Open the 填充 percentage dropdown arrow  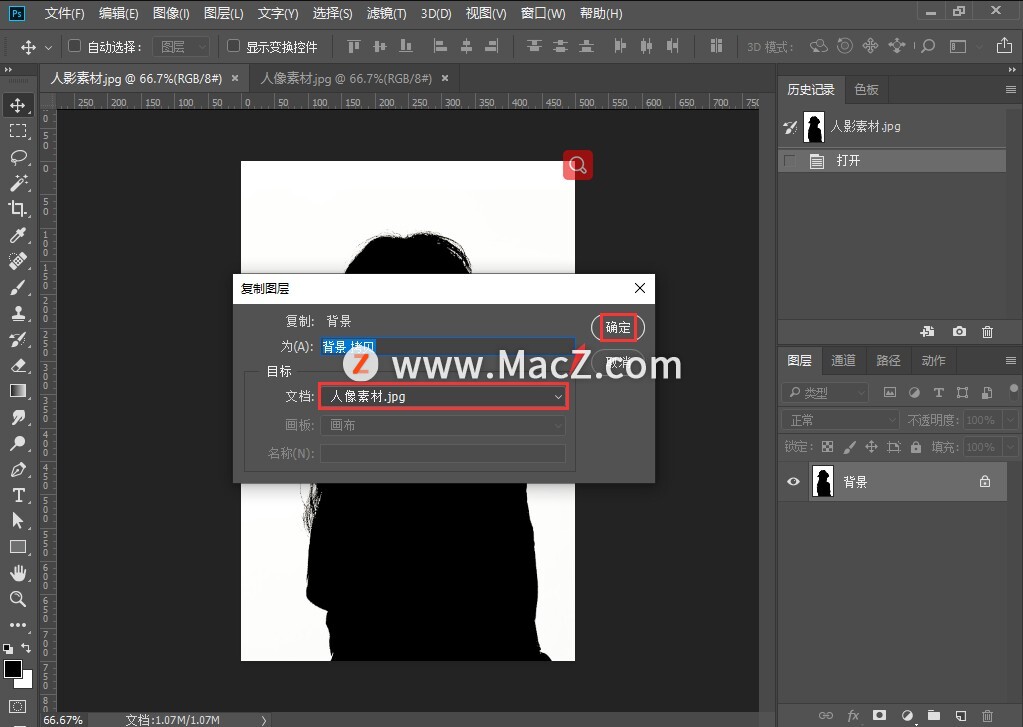1011,447
